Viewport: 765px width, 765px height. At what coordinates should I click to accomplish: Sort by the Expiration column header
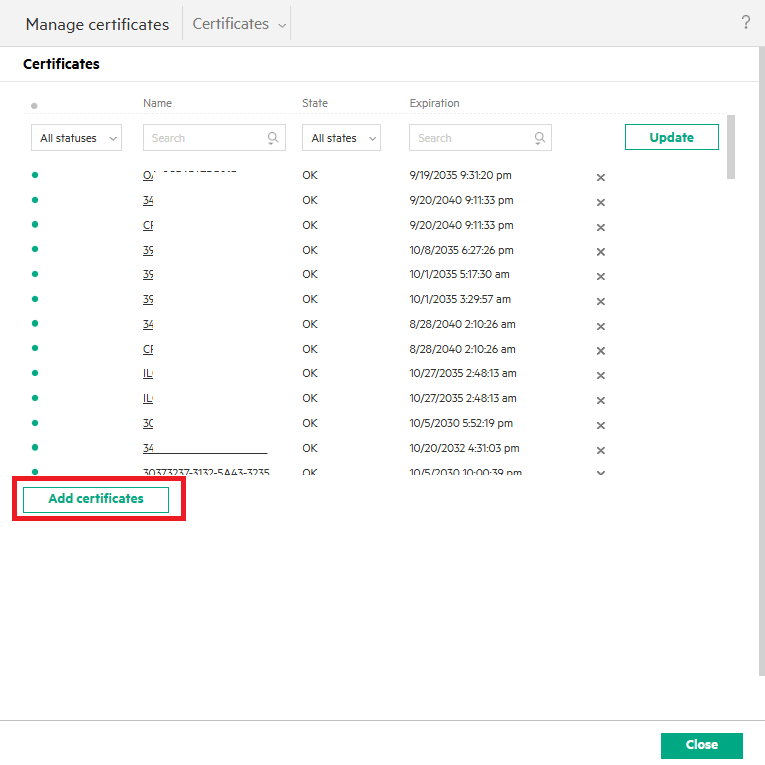[x=434, y=103]
